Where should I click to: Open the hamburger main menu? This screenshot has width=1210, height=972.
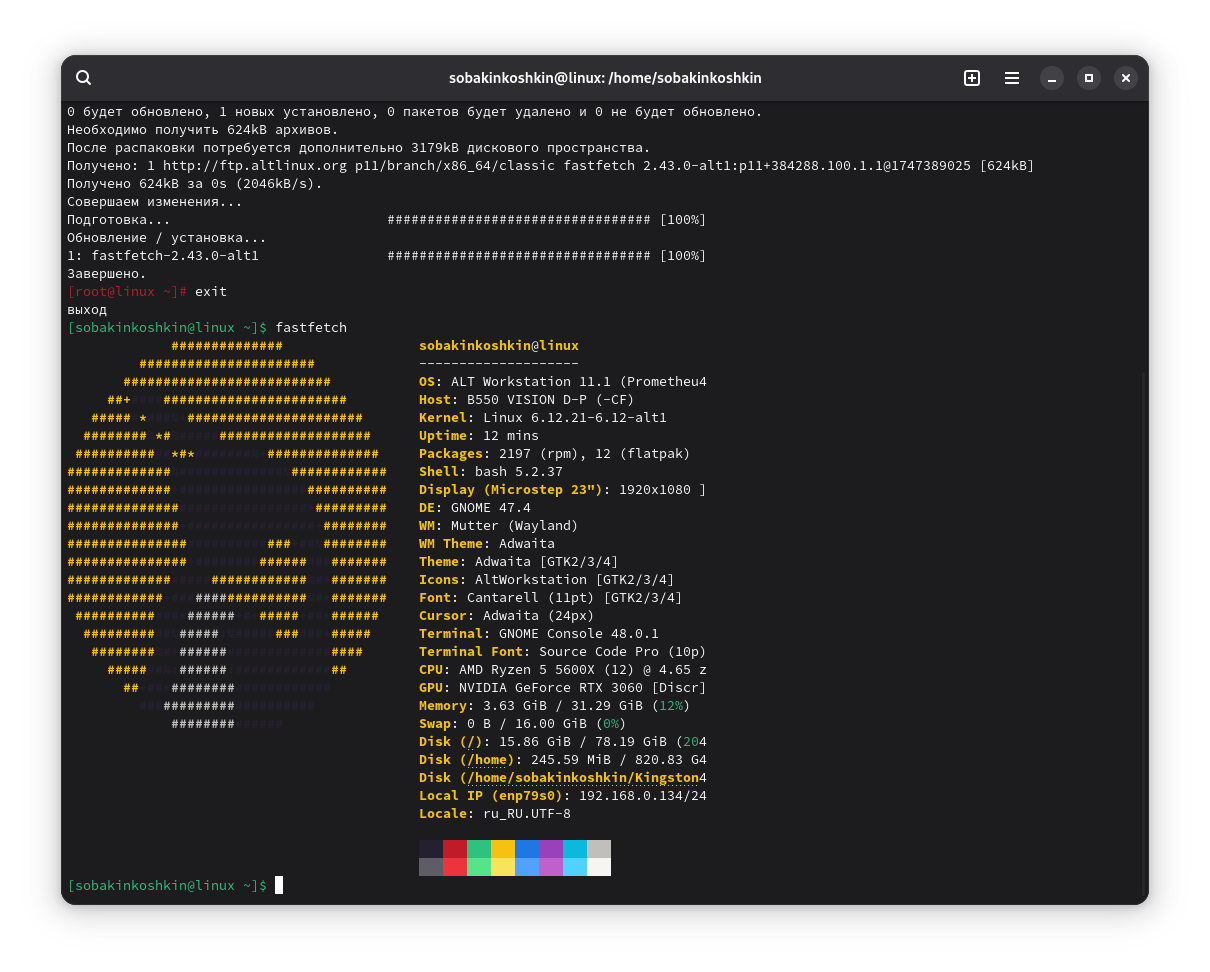[x=1012, y=78]
